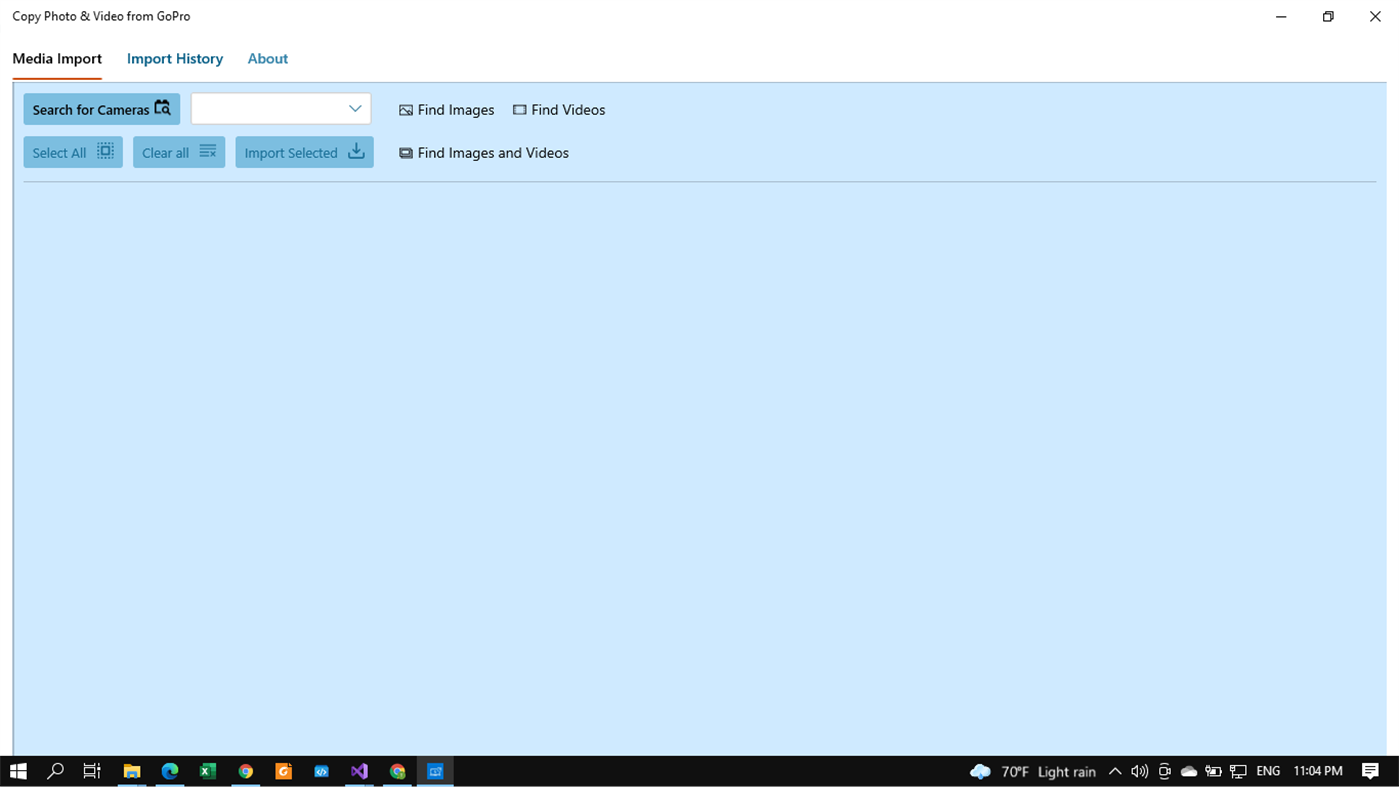This screenshot has width=1399, height=787.
Task: Open the camera selection dropdown
Action: click(355, 108)
